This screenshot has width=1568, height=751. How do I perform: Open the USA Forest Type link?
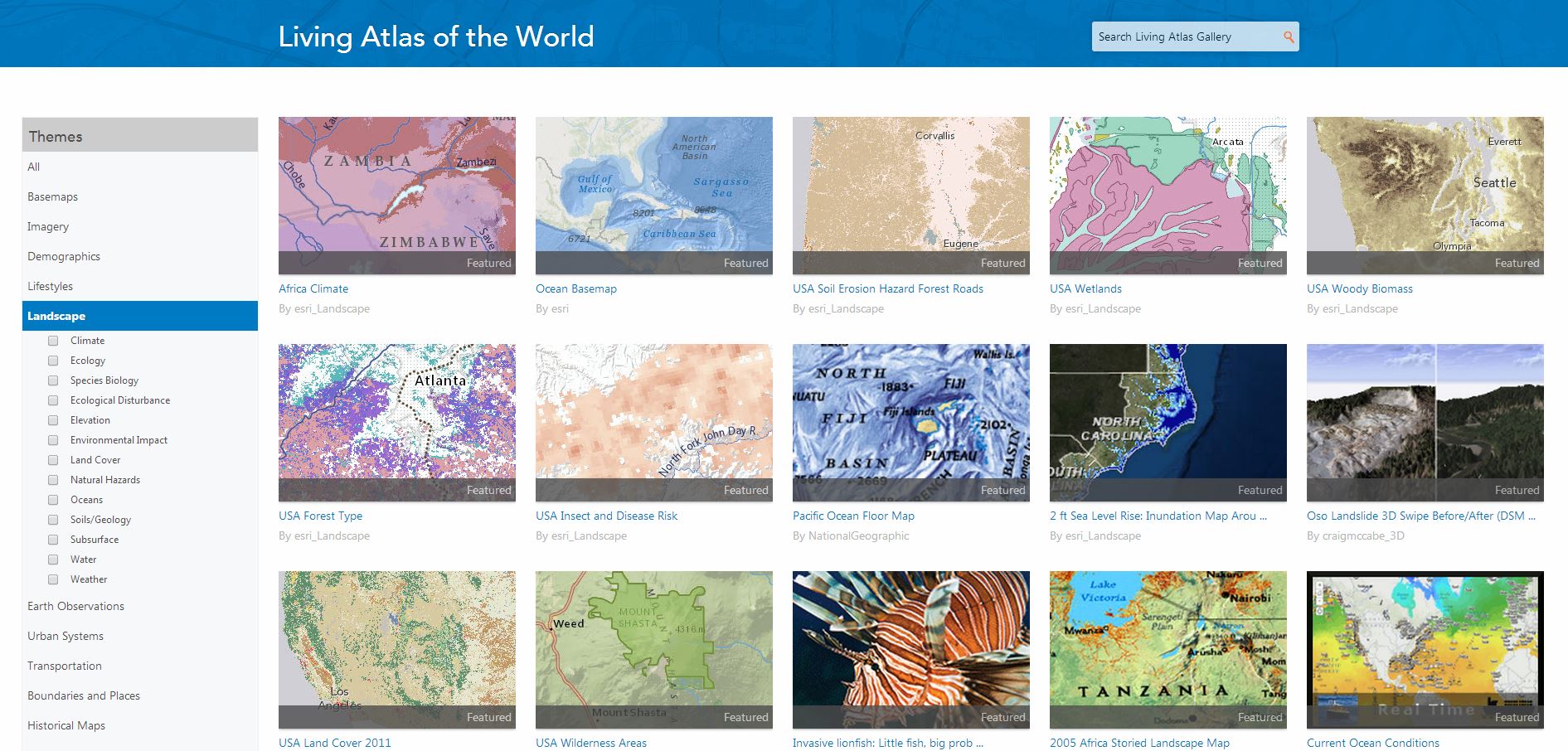[x=320, y=516]
